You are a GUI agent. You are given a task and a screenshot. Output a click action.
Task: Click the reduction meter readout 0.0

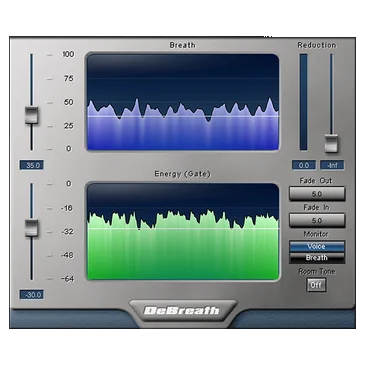304,165
